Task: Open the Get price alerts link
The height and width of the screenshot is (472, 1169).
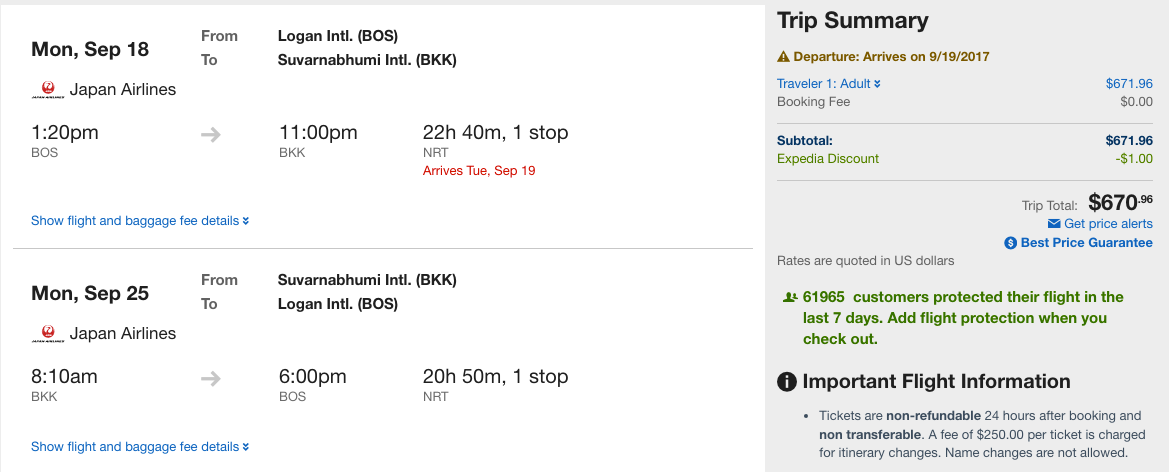Action: pos(1108,224)
